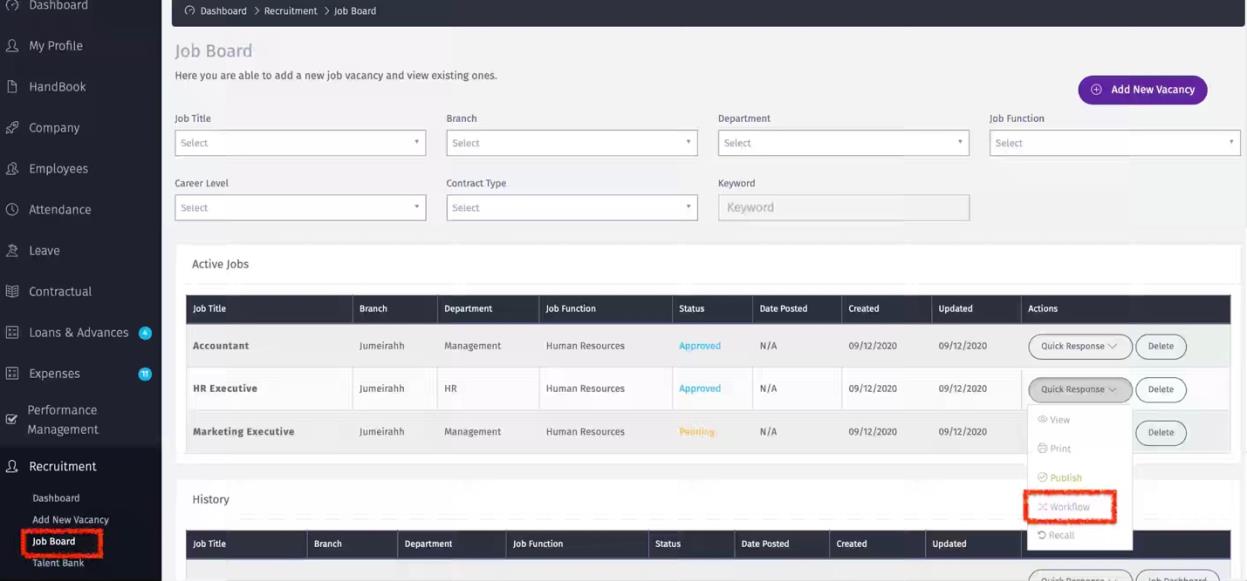The height and width of the screenshot is (581, 1247).
Task: Open the Job Title filter dropdown
Action: click(300, 143)
